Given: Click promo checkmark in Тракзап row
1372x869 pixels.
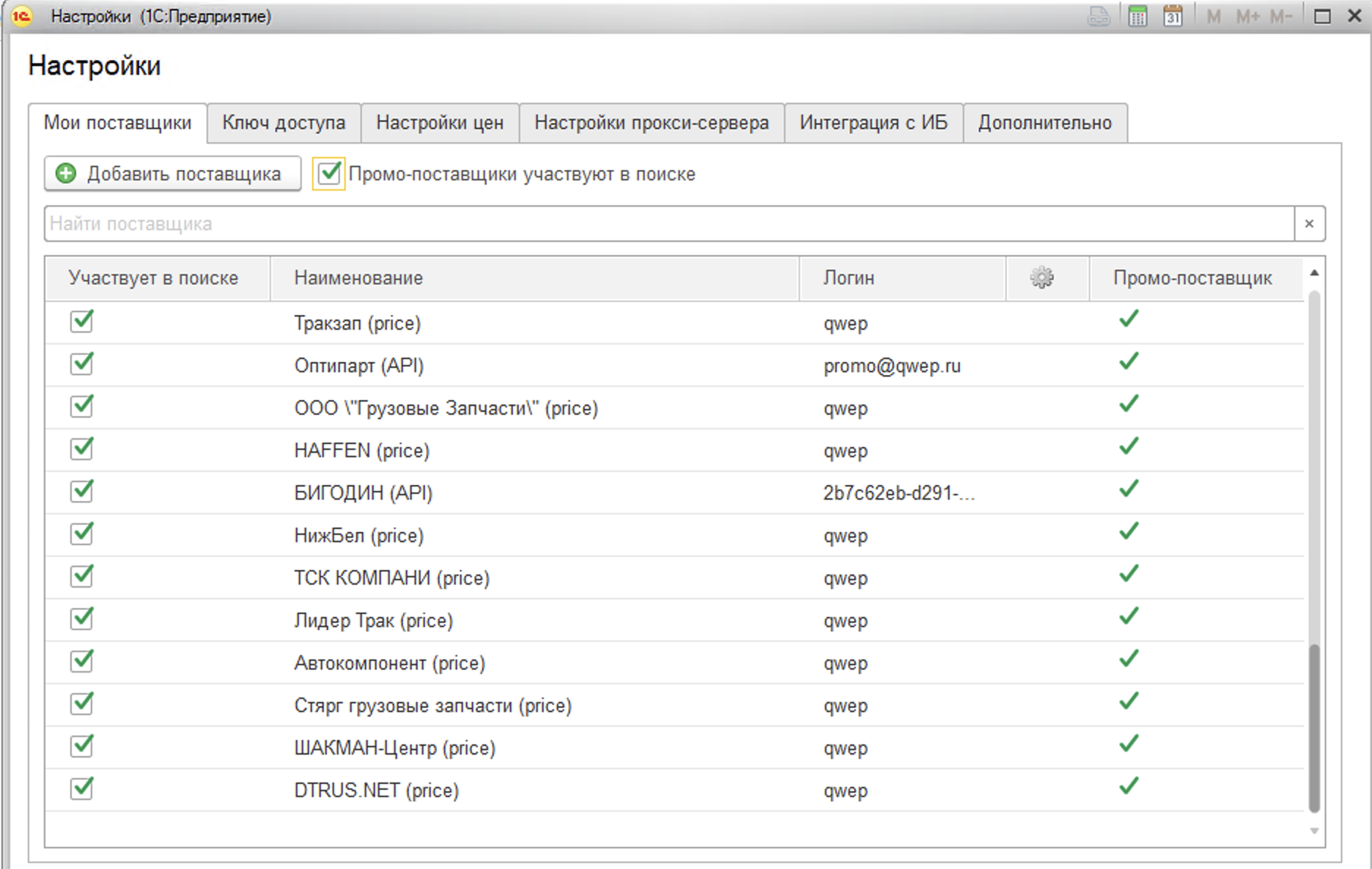Looking at the screenshot, I should [x=1129, y=319].
